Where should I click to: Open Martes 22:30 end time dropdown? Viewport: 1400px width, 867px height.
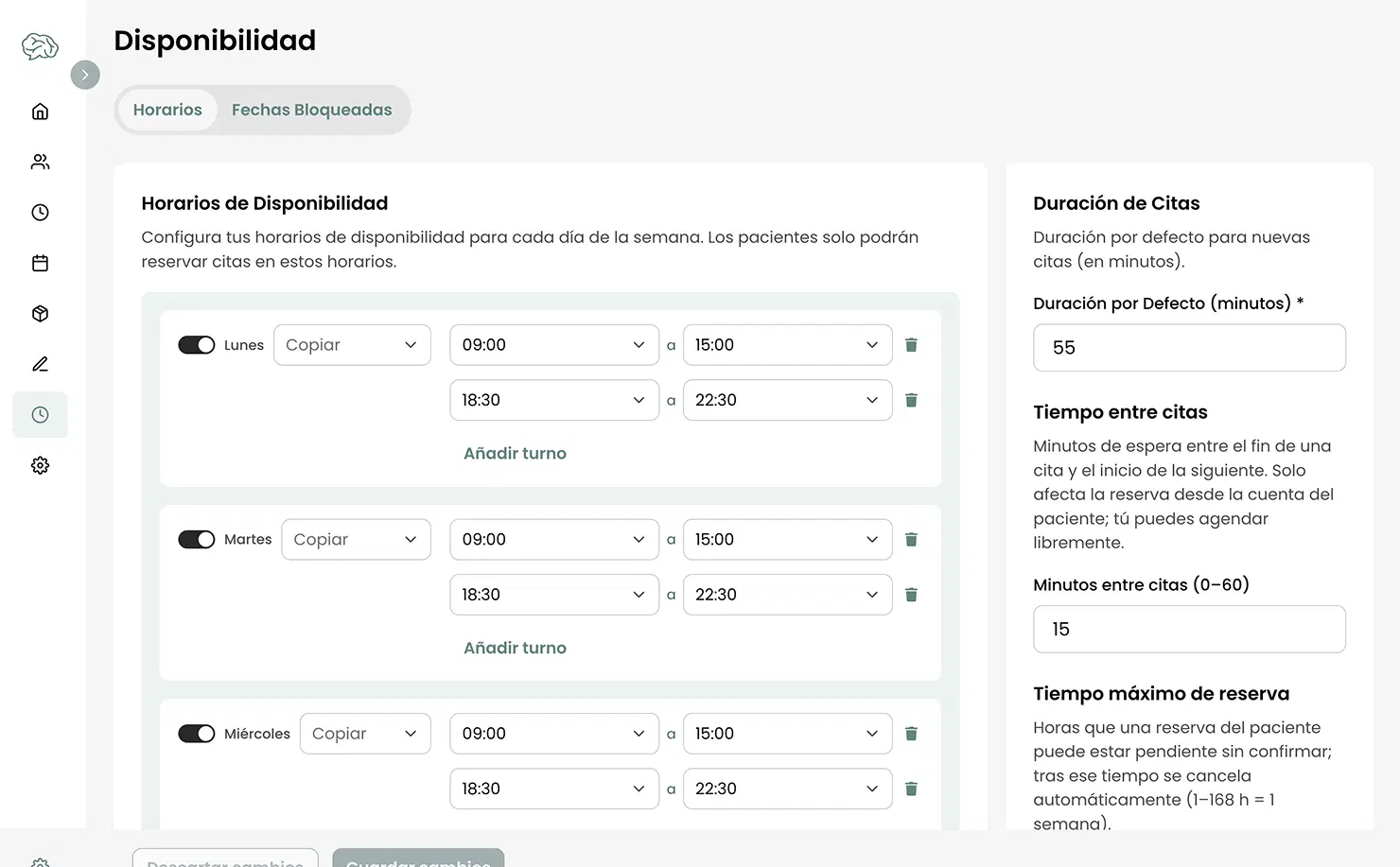[x=787, y=595]
